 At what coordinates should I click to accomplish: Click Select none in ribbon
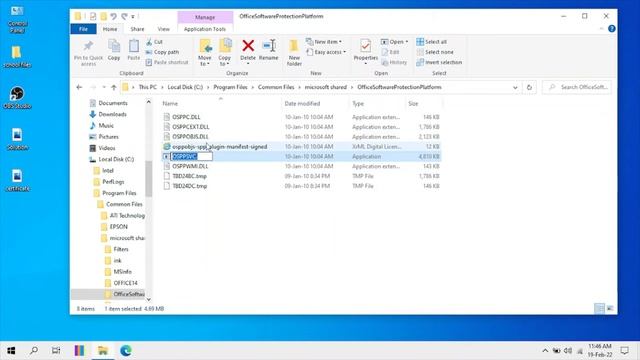pos(435,52)
